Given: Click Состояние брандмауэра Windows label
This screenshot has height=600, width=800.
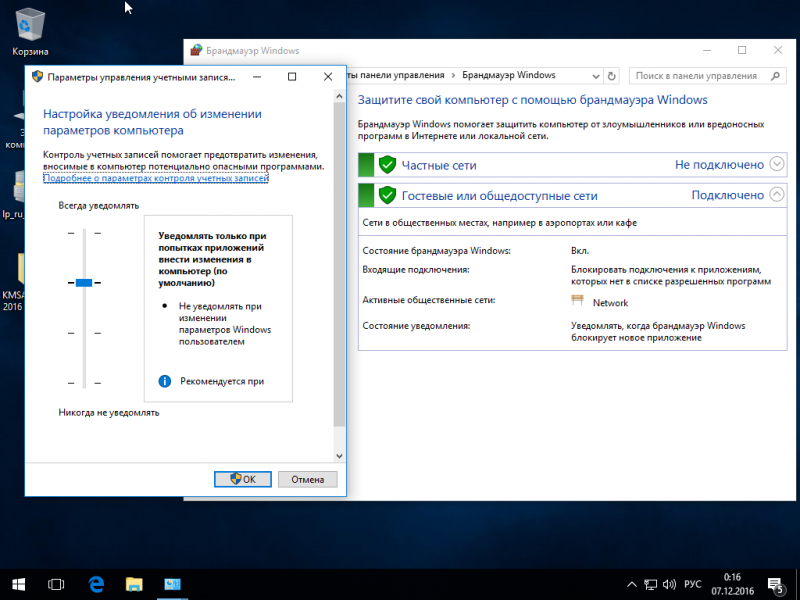Looking at the screenshot, I should 436,251.
